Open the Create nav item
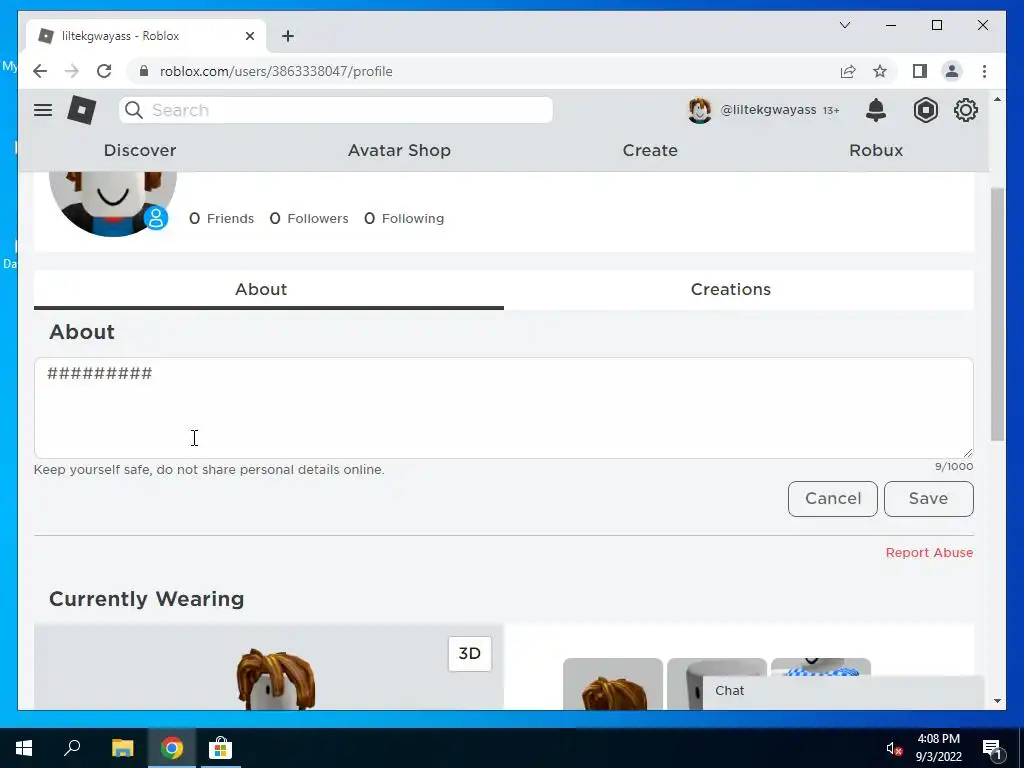This screenshot has height=768, width=1024. pos(650,150)
